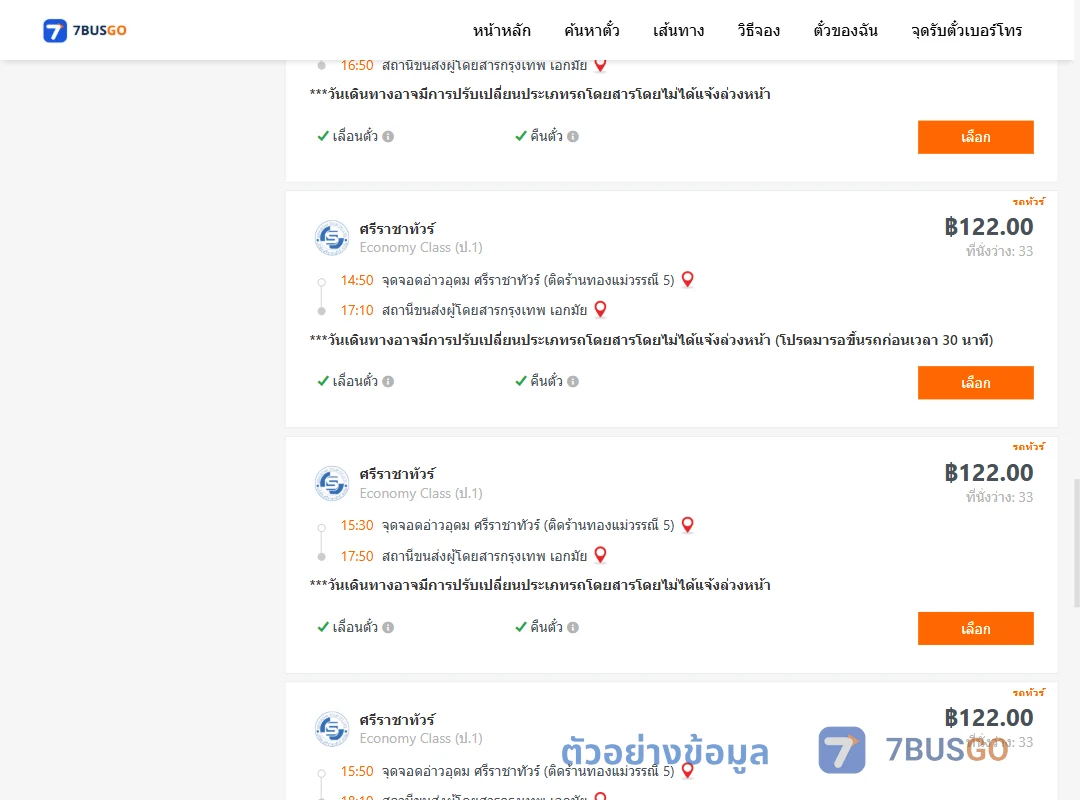
Task: Click map pin for 17:50 Ekkamai arrival
Action: pos(601,555)
